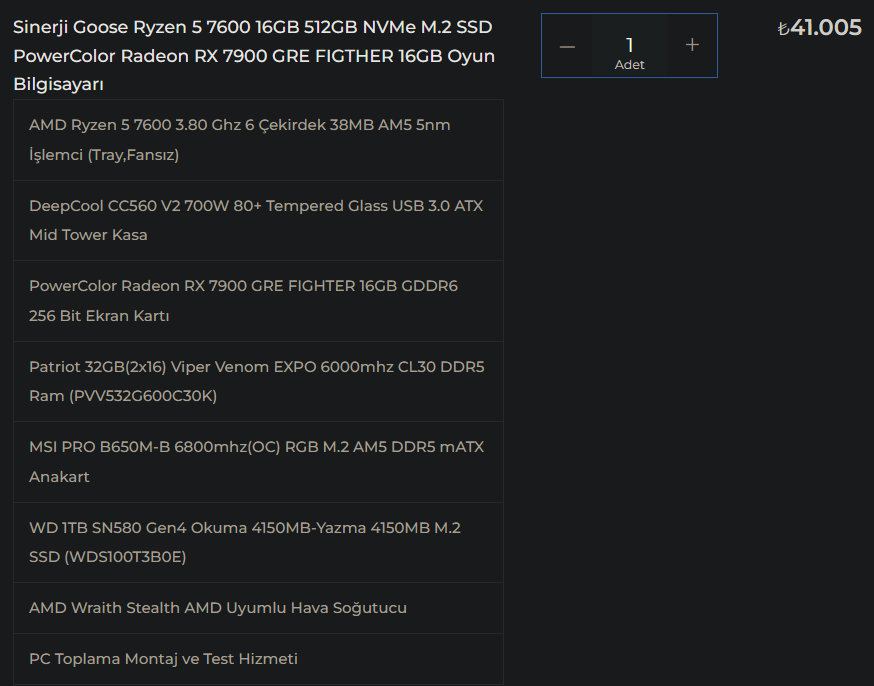Image resolution: width=874 pixels, height=686 pixels.
Task: Select the MSI PRO B650M-B motherboard row
Action: 259,462
